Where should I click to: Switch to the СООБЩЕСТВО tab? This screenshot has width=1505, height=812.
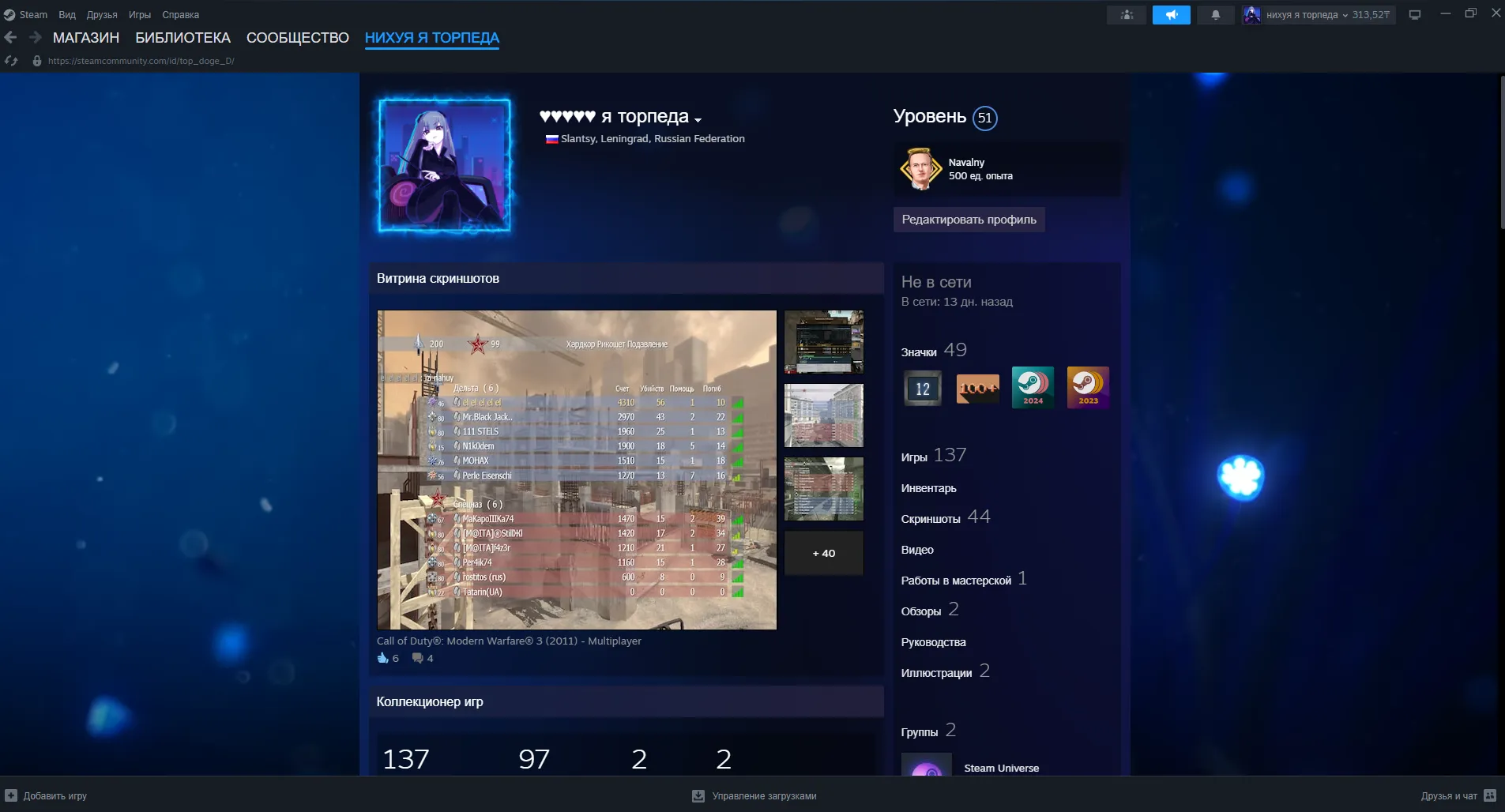[298, 38]
